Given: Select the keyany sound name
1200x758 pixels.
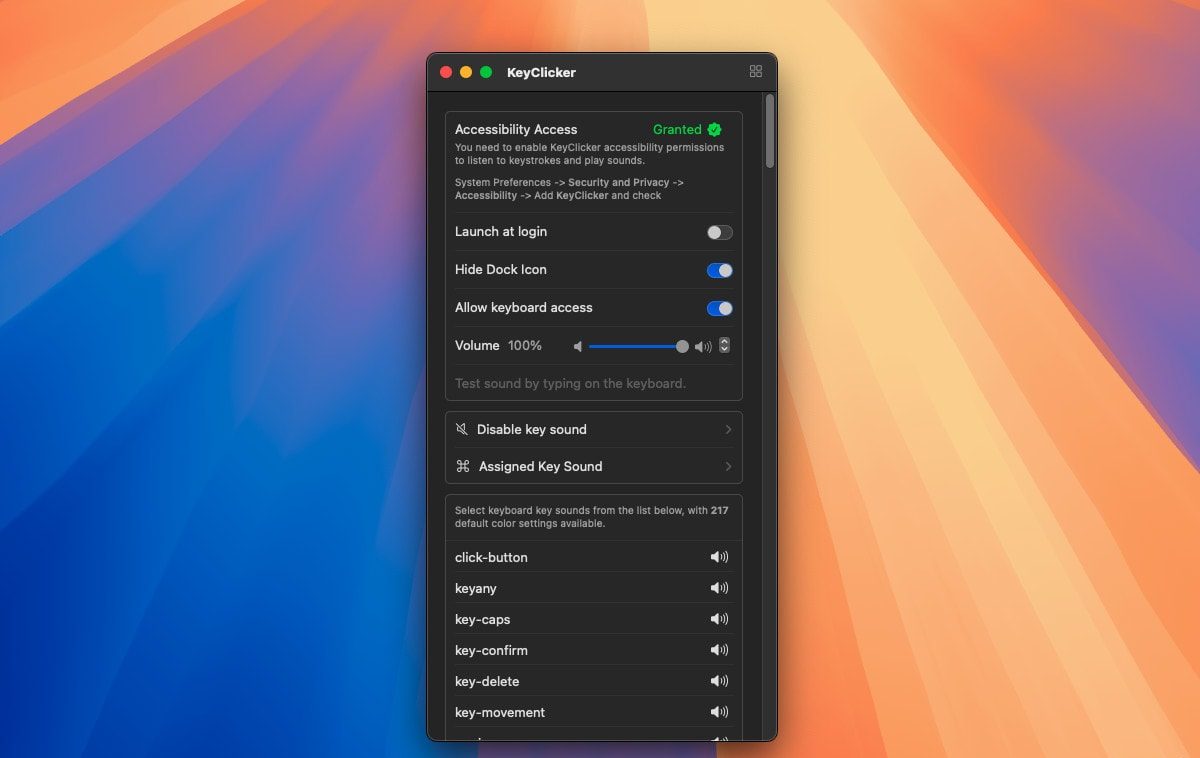Looking at the screenshot, I should coord(476,588).
